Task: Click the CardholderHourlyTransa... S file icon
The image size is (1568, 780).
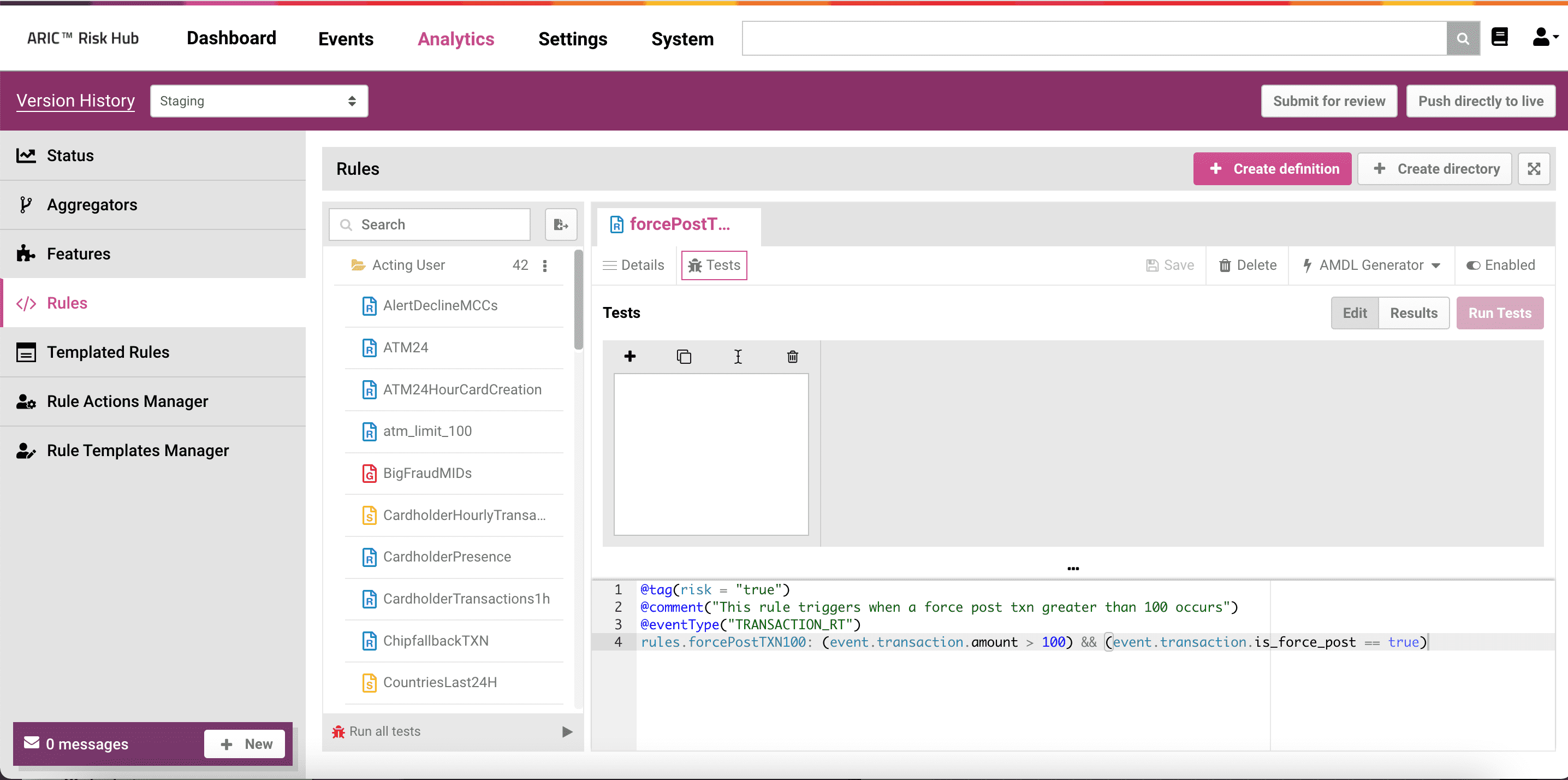Action: pos(370,515)
